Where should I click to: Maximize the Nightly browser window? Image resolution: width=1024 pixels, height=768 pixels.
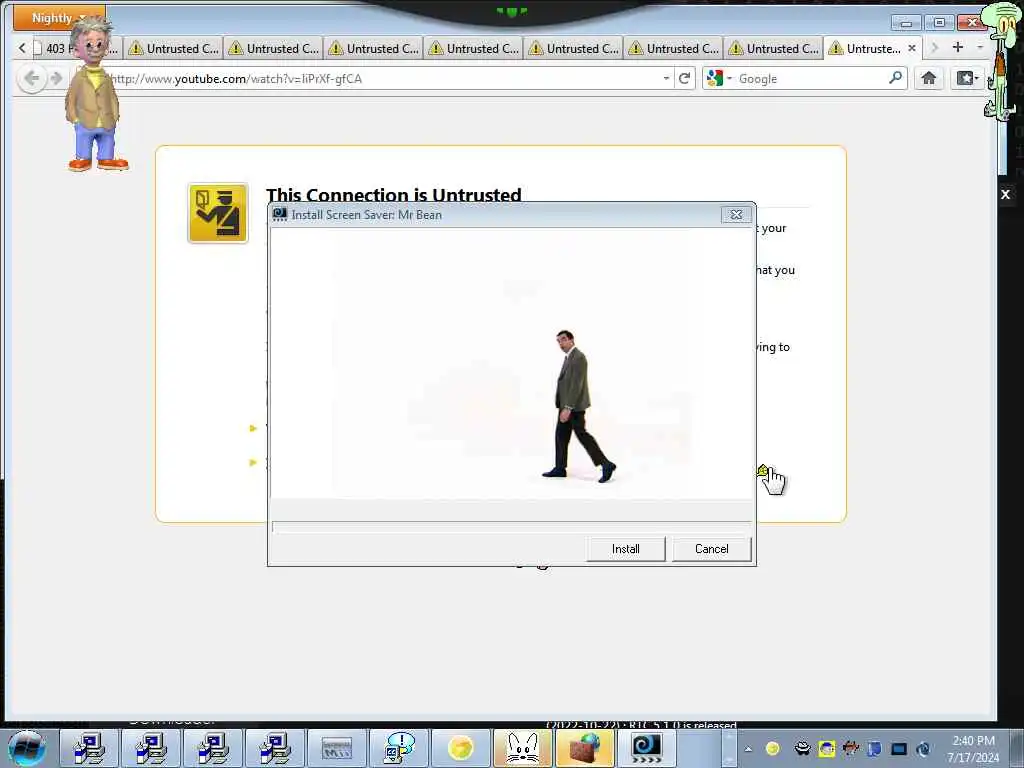tap(939, 23)
